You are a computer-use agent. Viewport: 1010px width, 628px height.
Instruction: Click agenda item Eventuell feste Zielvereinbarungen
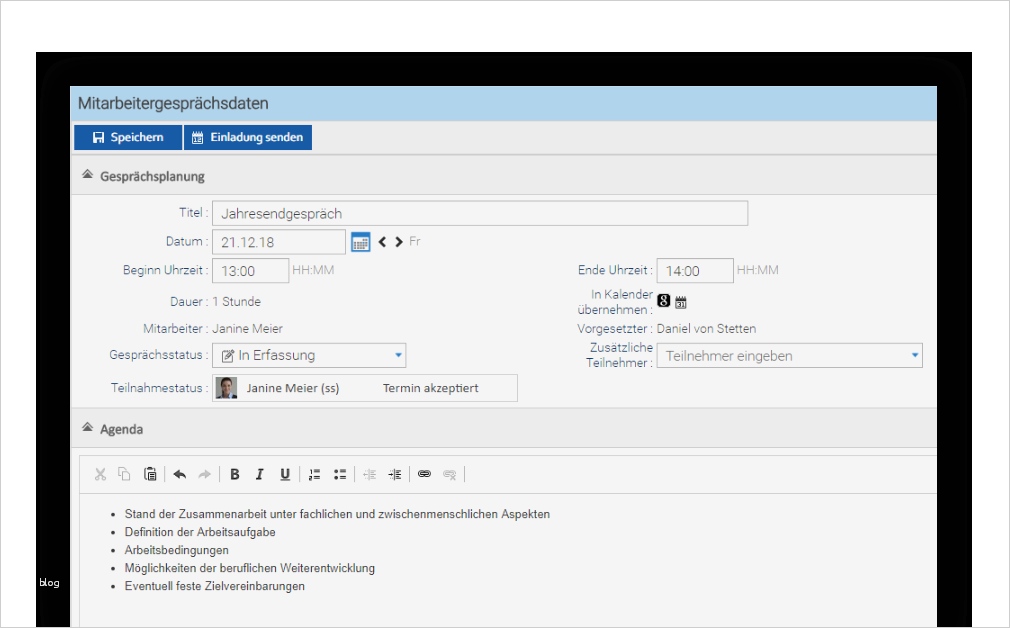tap(214, 586)
